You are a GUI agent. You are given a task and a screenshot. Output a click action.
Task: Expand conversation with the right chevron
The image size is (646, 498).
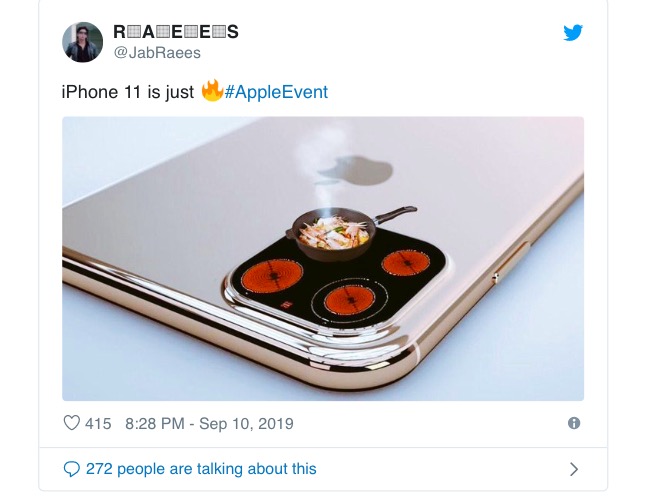(573, 469)
